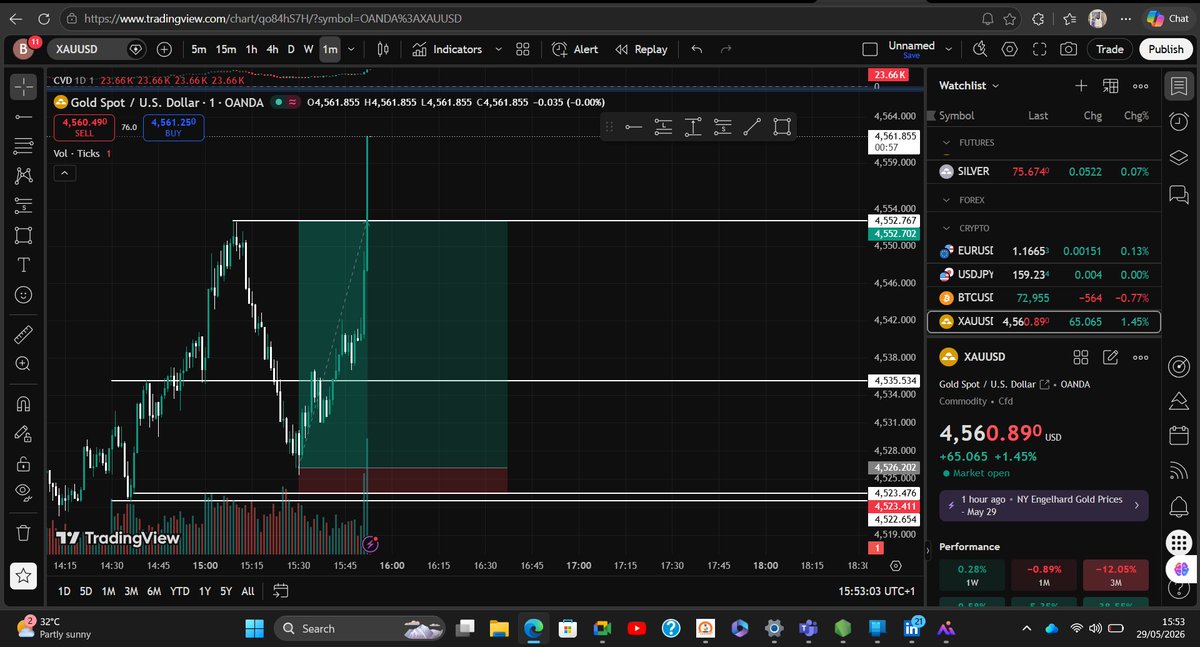Select the trend line tool in left toolbar
The width and height of the screenshot is (1200, 647).
[24, 117]
